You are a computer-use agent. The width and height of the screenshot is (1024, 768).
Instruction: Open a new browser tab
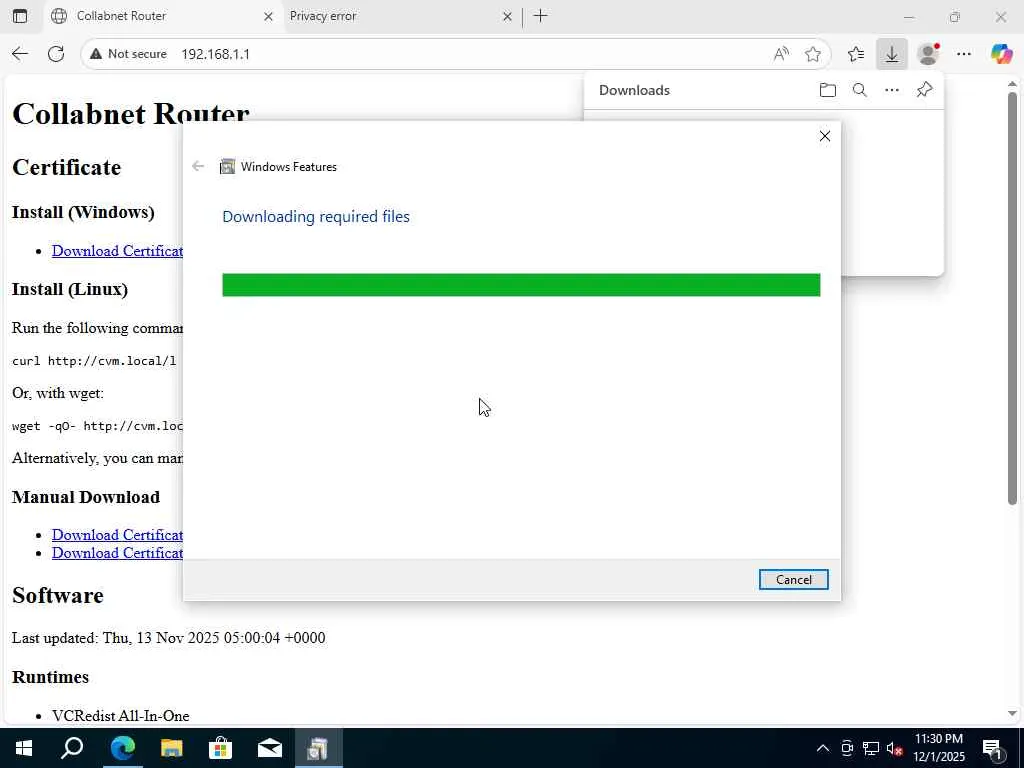[x=540, y=16]
